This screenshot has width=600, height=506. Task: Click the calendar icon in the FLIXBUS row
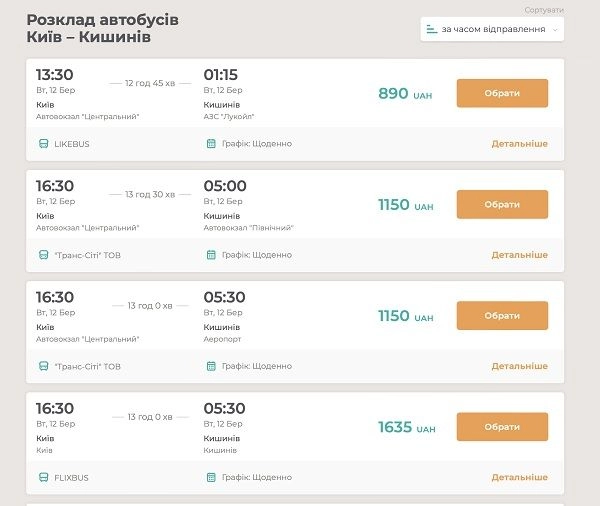point(211,477)
